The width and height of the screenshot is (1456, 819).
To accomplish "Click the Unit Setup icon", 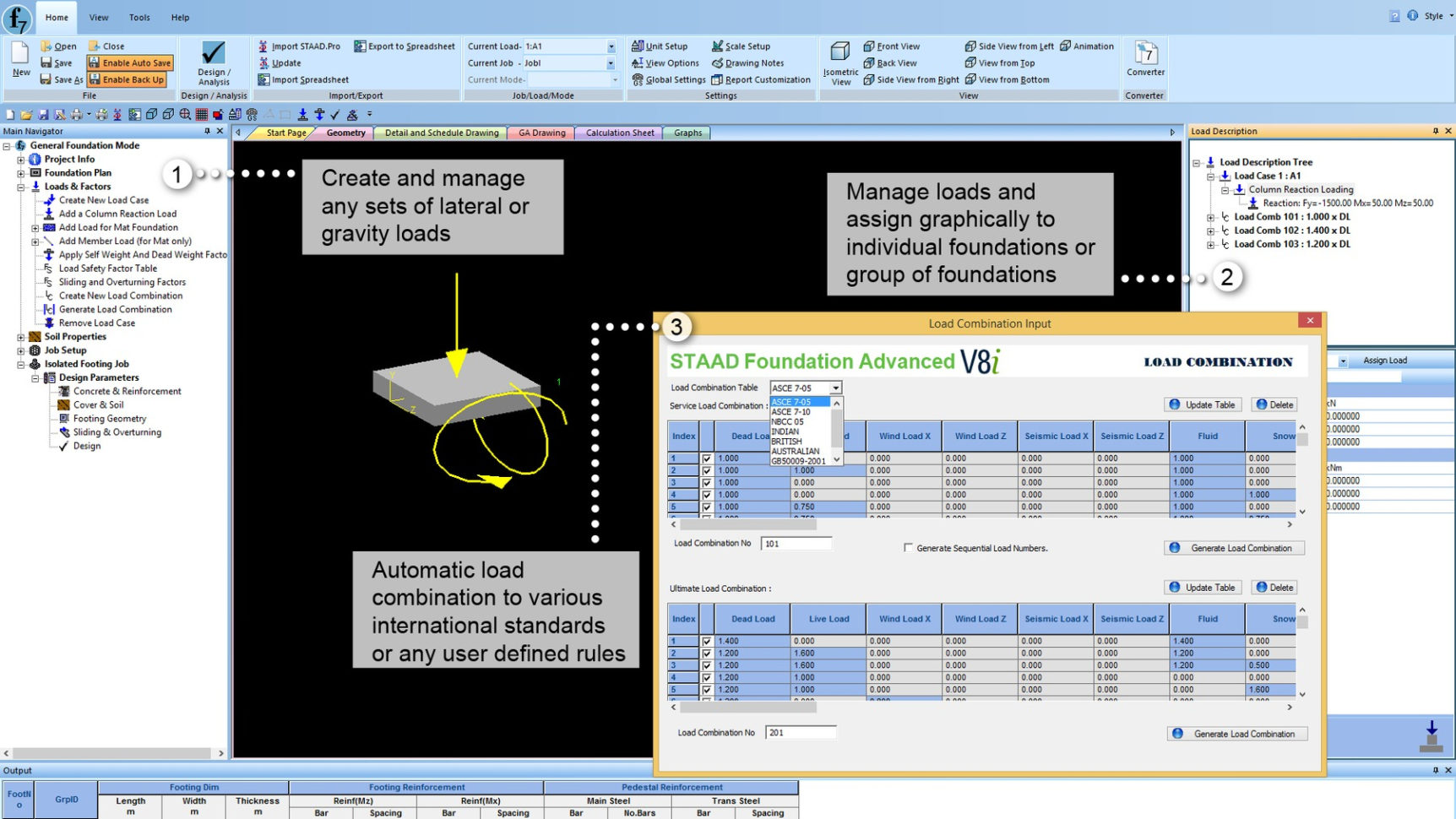I will coord(640,46).
